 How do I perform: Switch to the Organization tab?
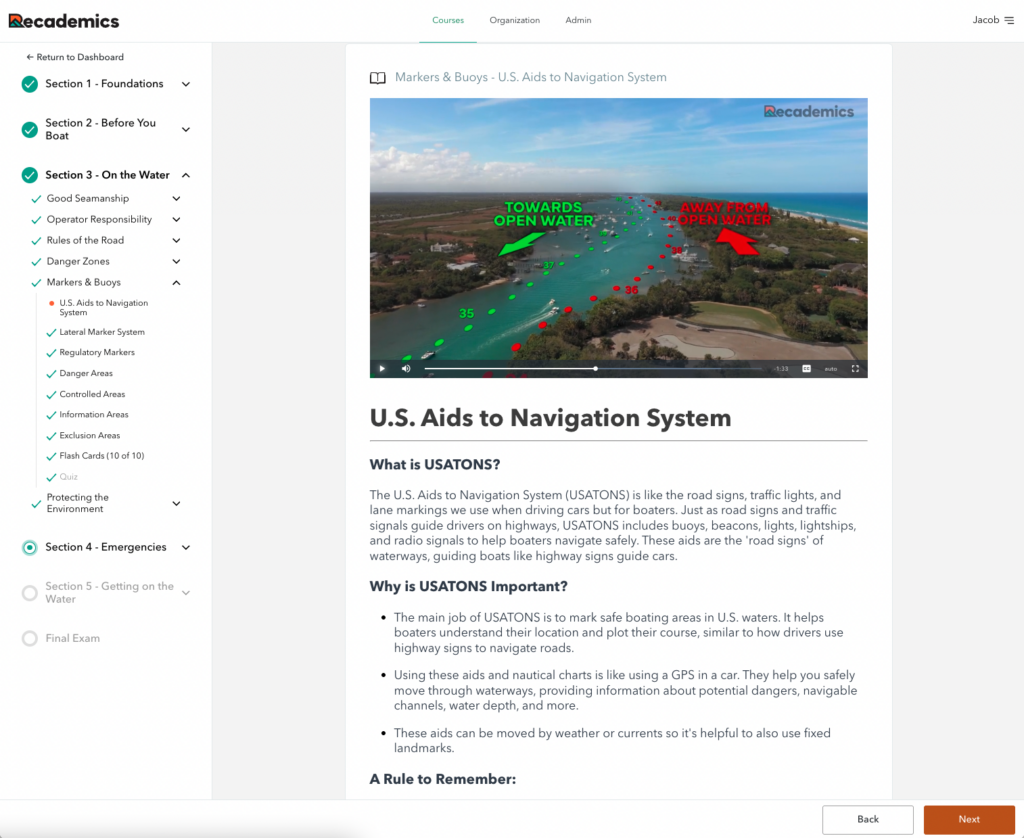514,20
